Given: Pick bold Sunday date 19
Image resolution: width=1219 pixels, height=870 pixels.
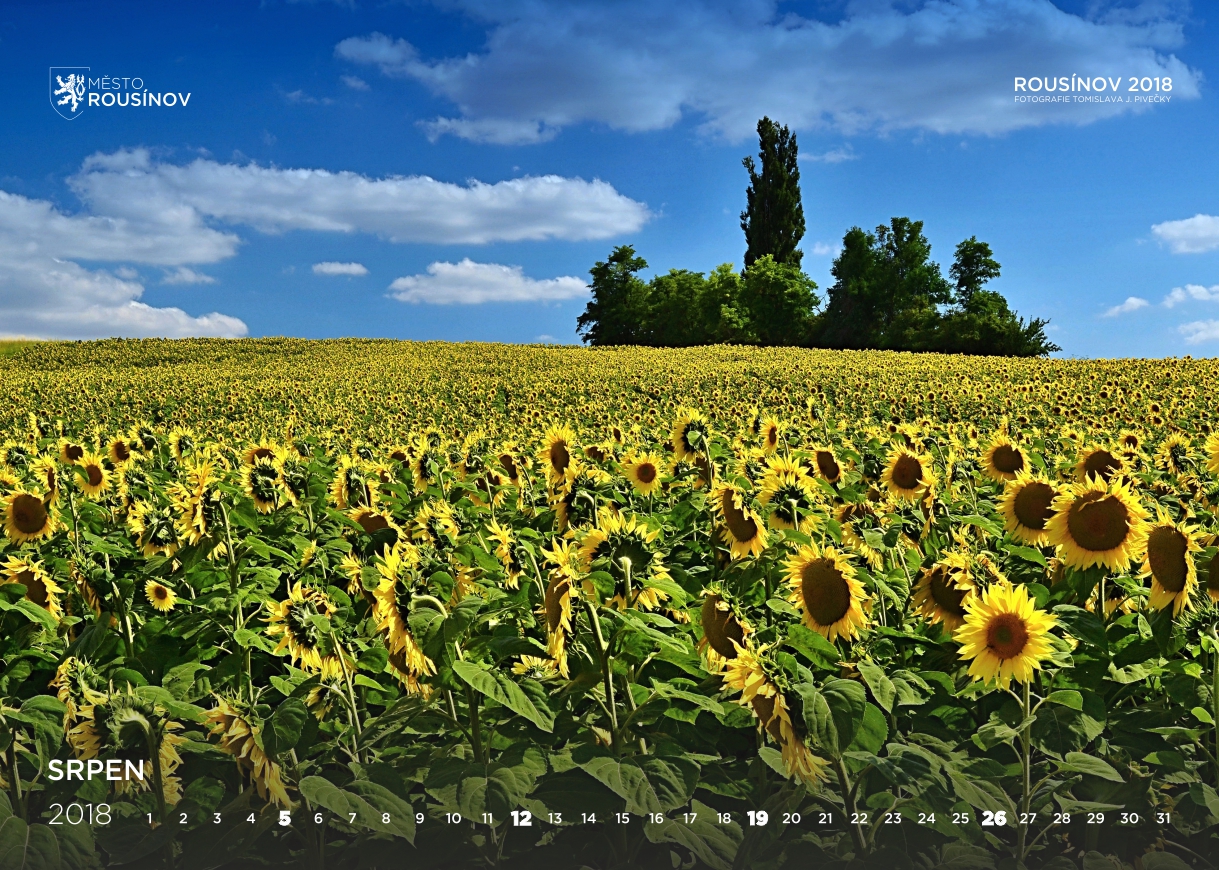Looking at the screenshot, I should (757, 818).
